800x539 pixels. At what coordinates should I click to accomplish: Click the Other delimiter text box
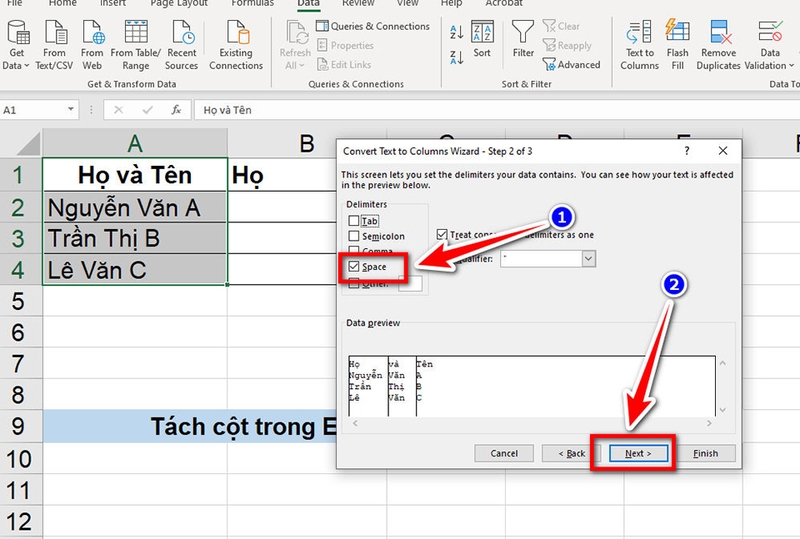(410, 283)
